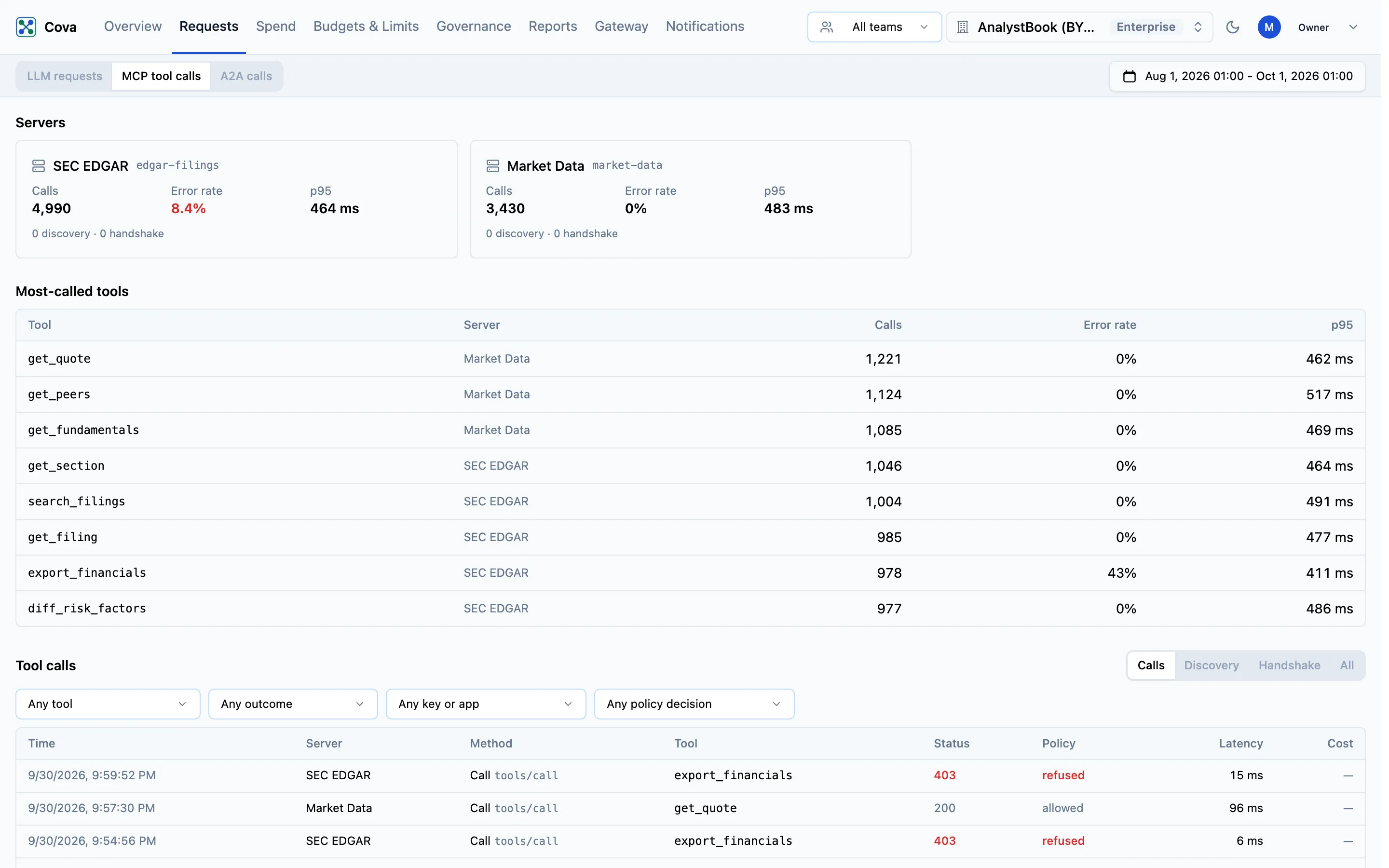The height and width of the screenshot is (868, 1389).
Task: Open the Any key or app filter
Action: coord(486,704)
